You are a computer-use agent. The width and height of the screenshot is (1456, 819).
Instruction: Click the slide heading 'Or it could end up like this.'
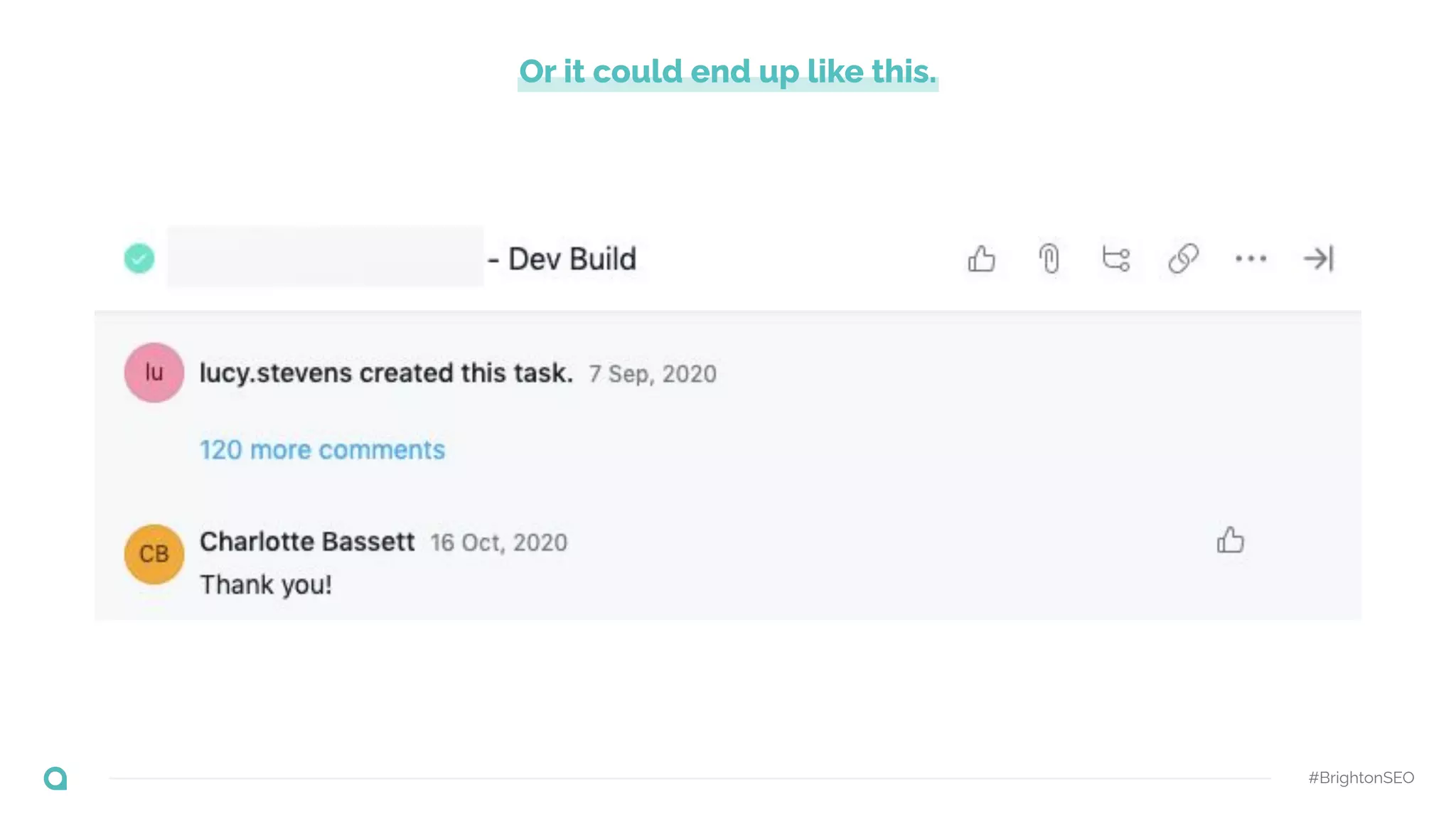pyautogui.click(x=728, y=72)
